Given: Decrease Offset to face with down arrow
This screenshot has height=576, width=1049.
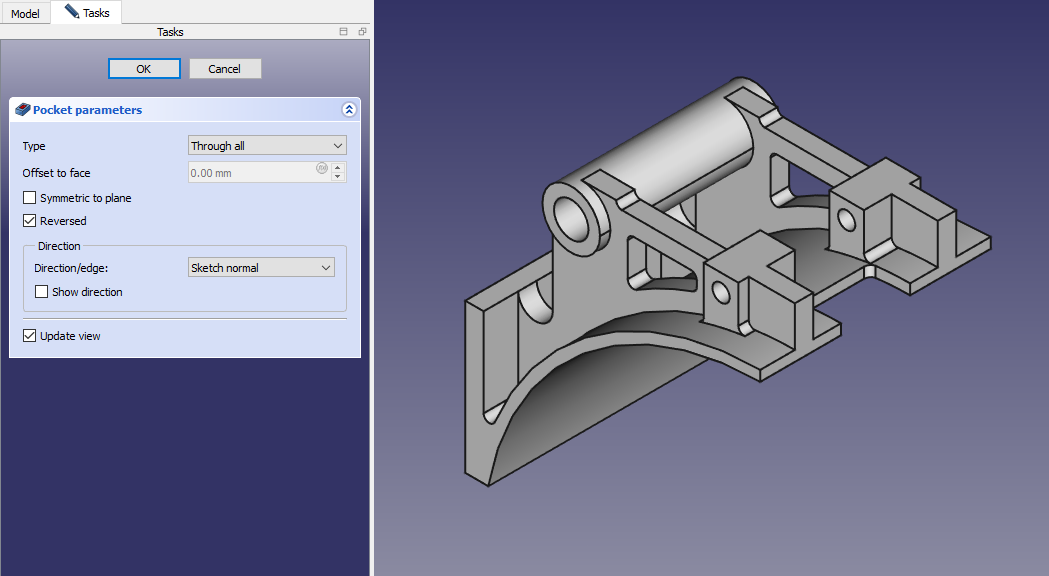Looking at the screenshot, I should 338,177.
